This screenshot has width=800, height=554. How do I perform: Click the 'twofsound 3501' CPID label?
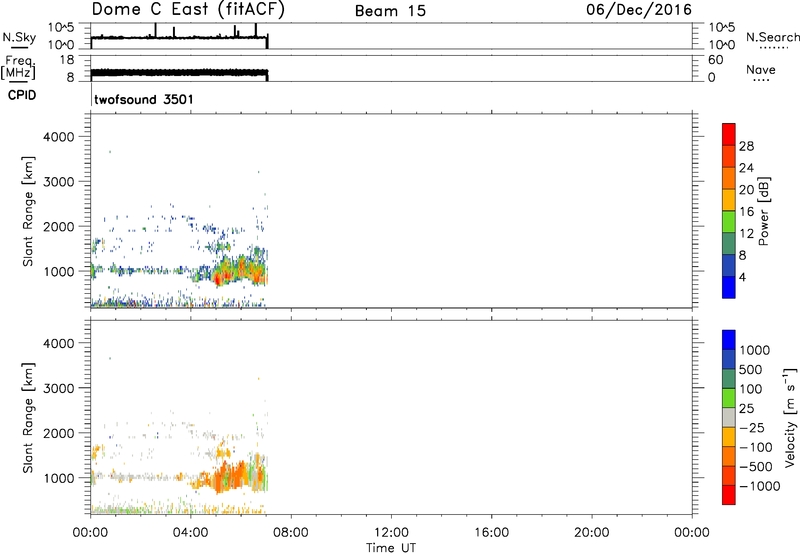(144, 99)
